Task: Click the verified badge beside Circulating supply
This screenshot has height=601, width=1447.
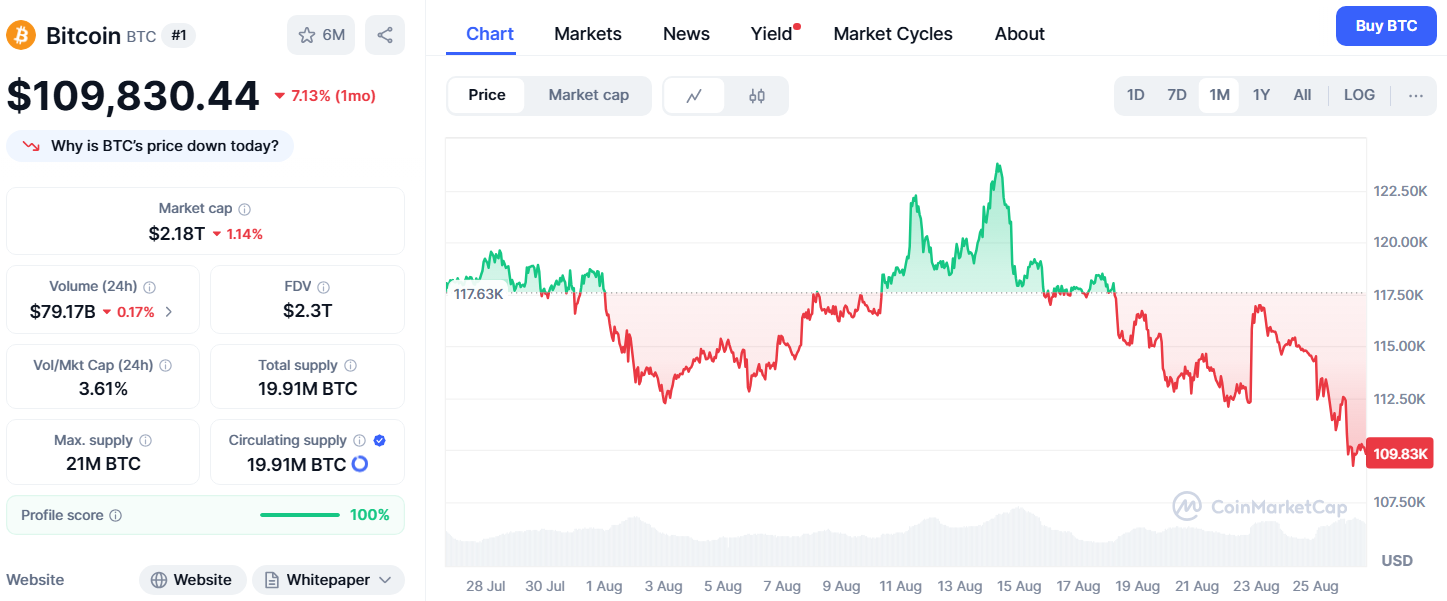Action: point(377,439)
